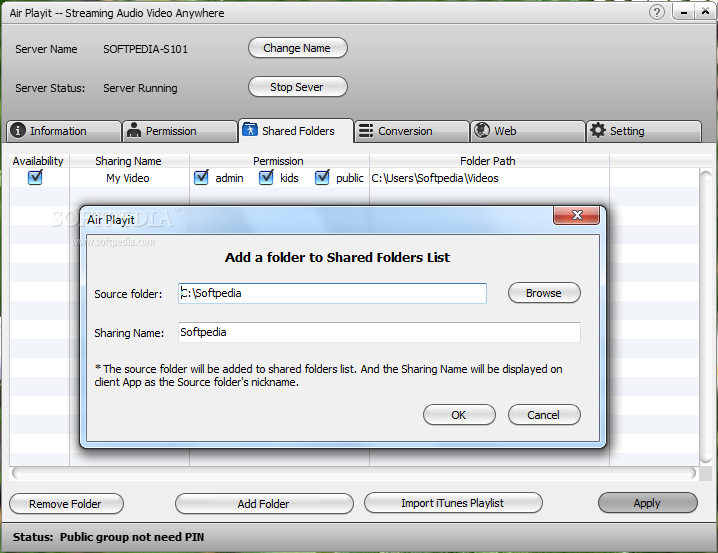Screen dimensions: 718x553
Task: Click the Sharing Name input field
Action: click(379, 332)
